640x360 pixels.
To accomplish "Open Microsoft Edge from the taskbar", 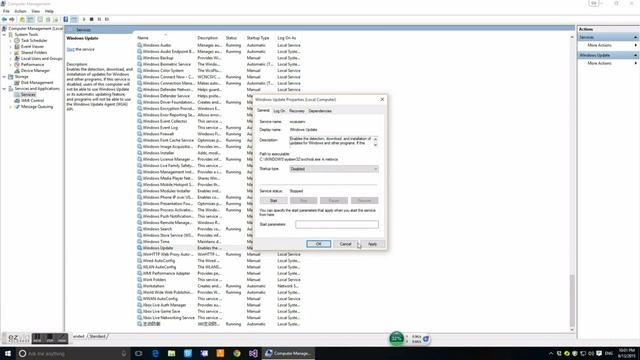I will point(155,353).
